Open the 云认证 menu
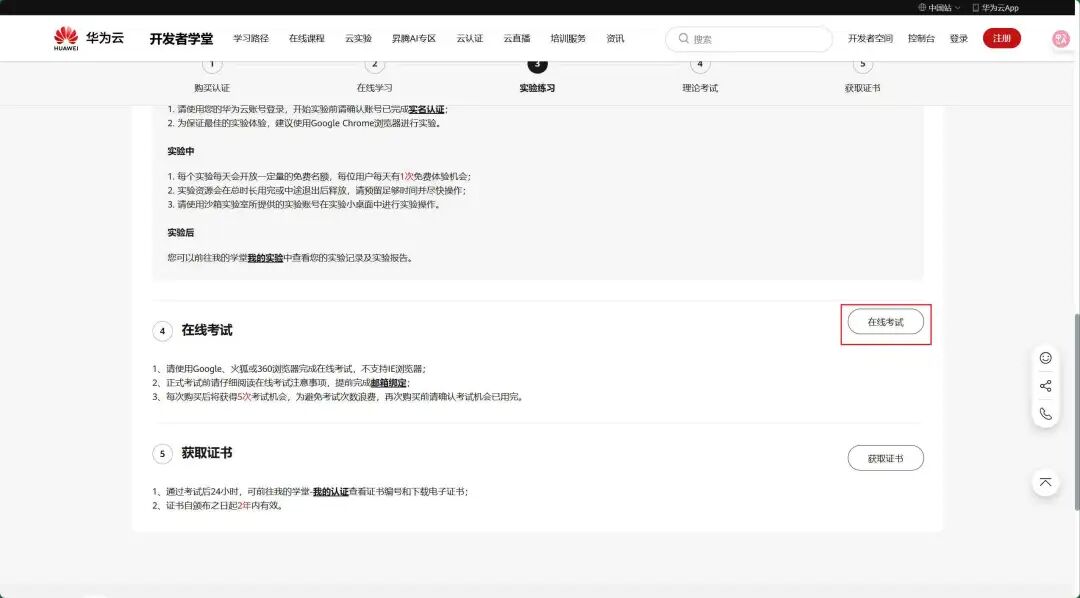The width and height of the screenshot is (1080, 598). click(x=470, y=39)
